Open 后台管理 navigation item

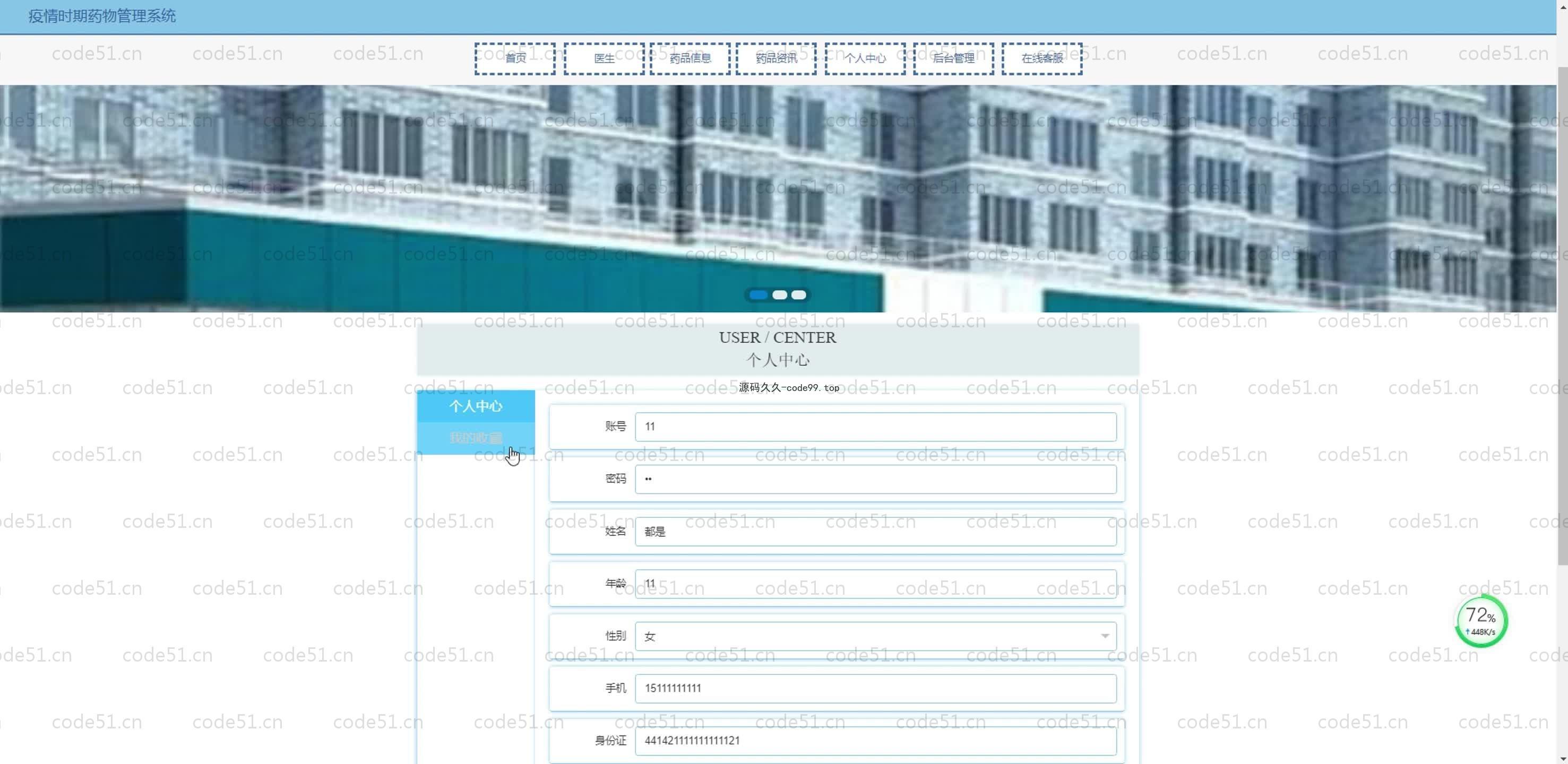(953, 58)
